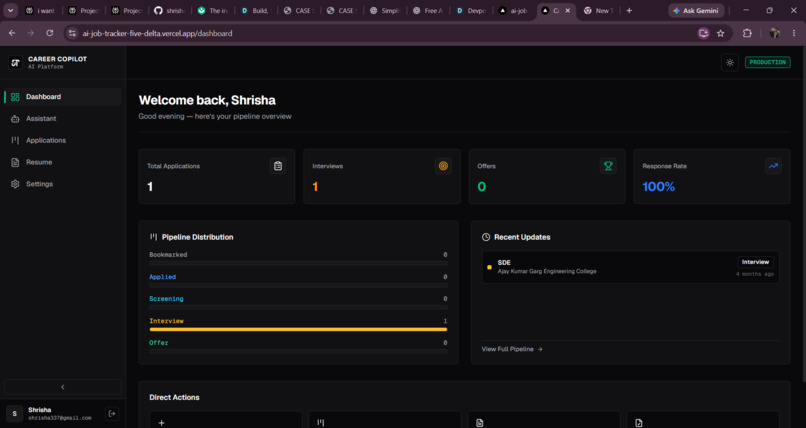Viewport: 806px width, 428px height.
Task: Click the clock icon beside Recent Updates
Action: [486, 237]
